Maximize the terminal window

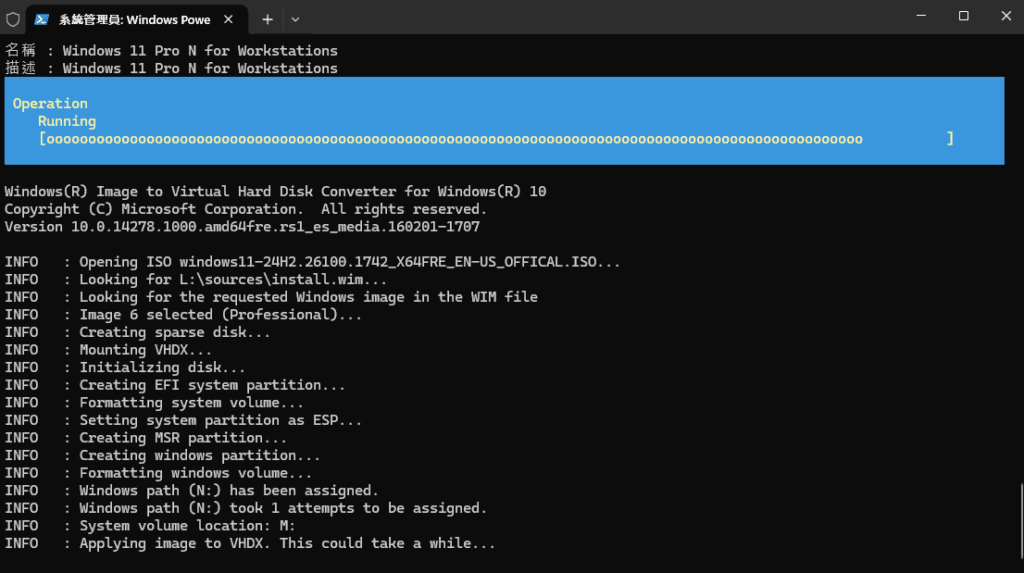click(x=964, y=16)
